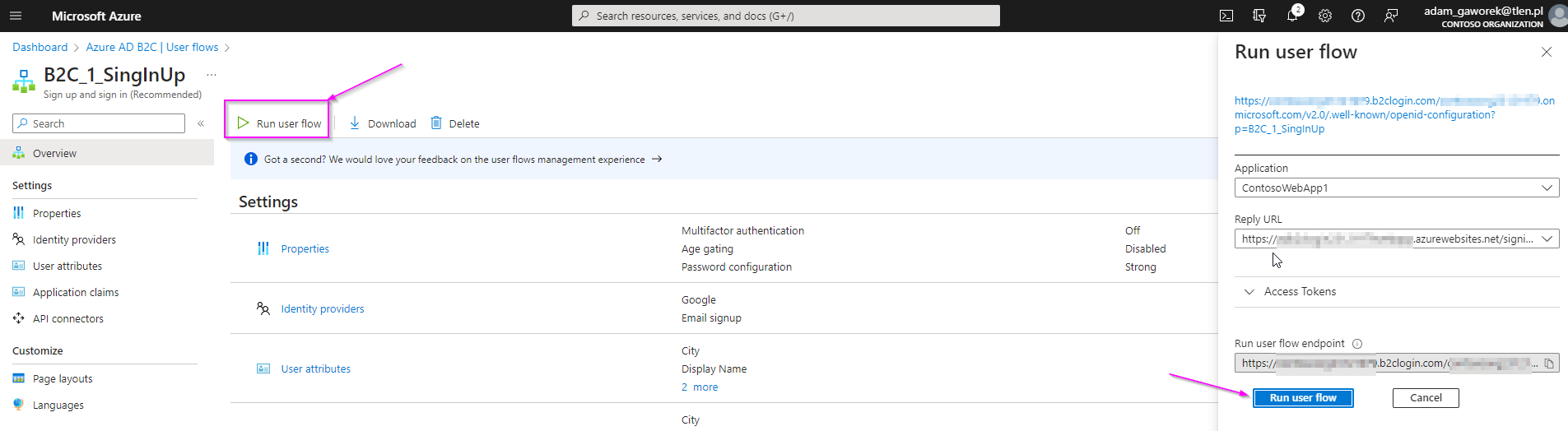Open the Reply URL dropdown

1397,239
